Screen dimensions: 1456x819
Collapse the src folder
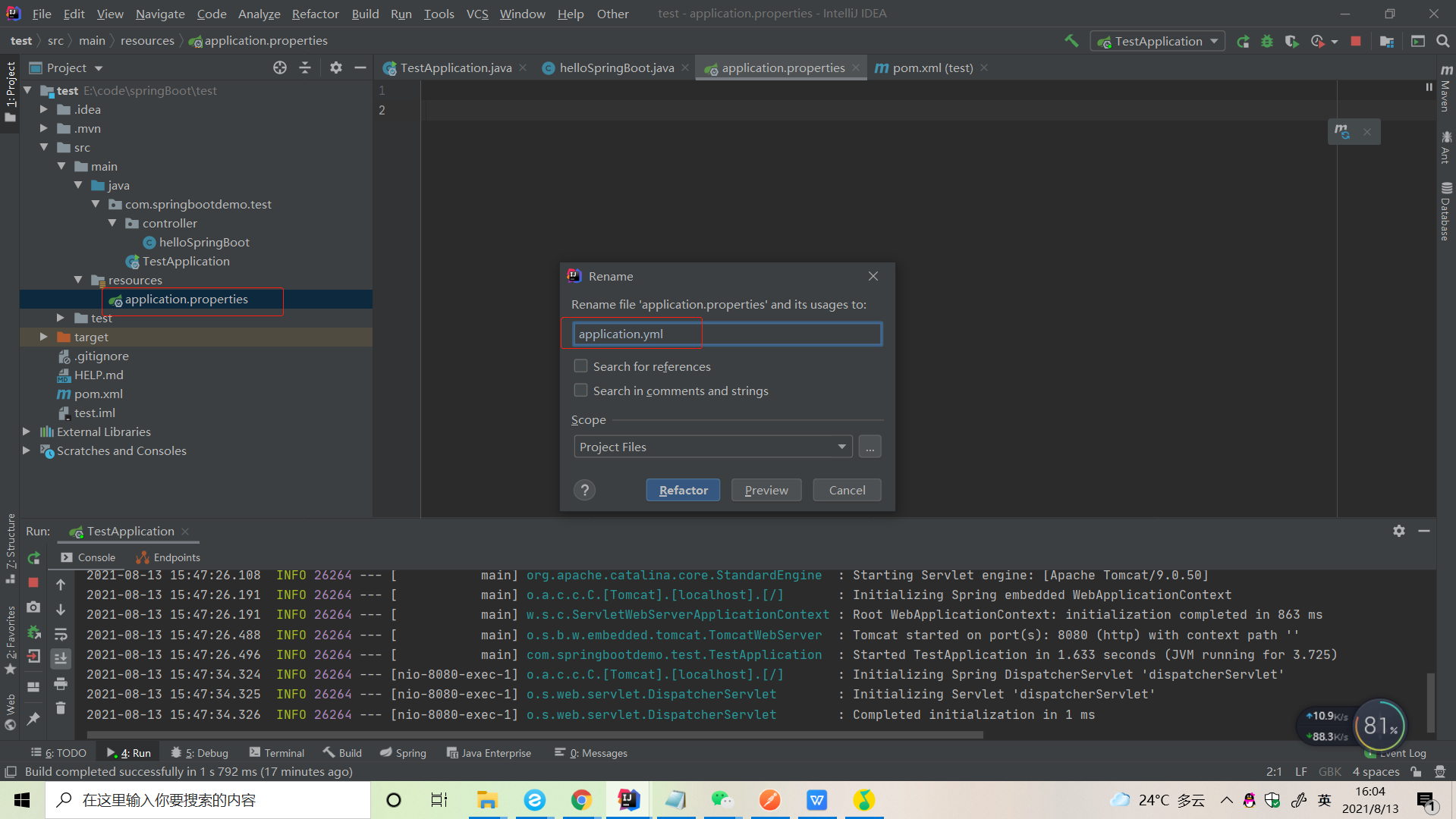point(44,147)
